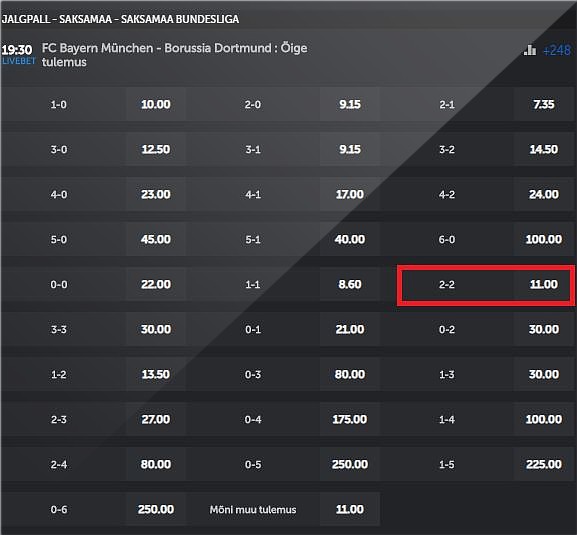The image size is (577, 535).
Task: Pick 1-0 score at odds 10.00
Action: (x=156, y=104)
